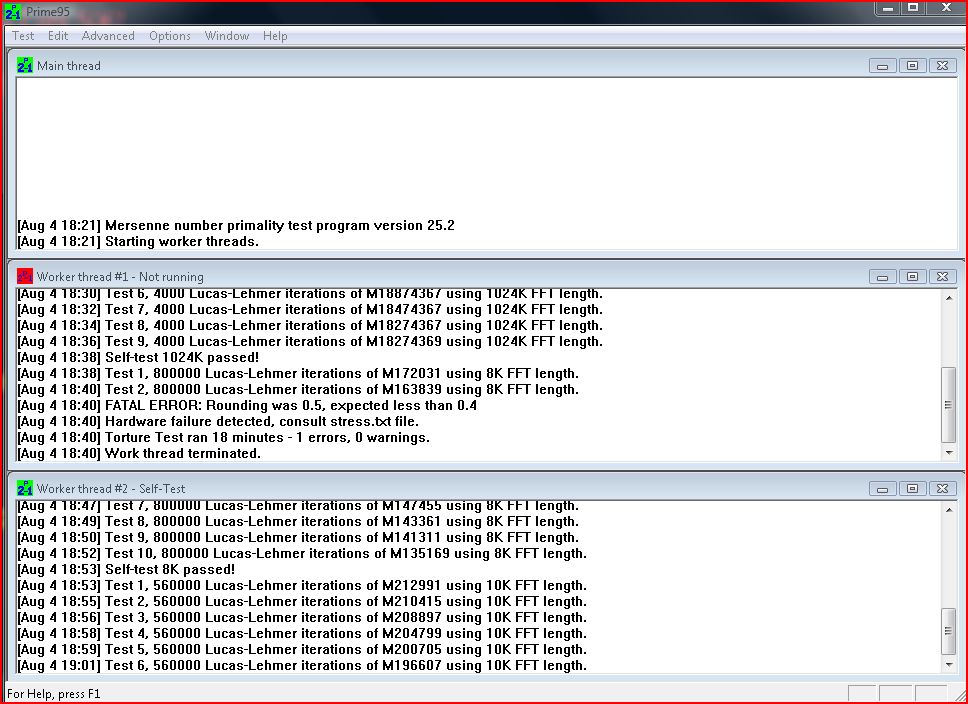Open the Help menu
Image resolution: width=968 pixels, height=704 pixels.
point(275,36)
